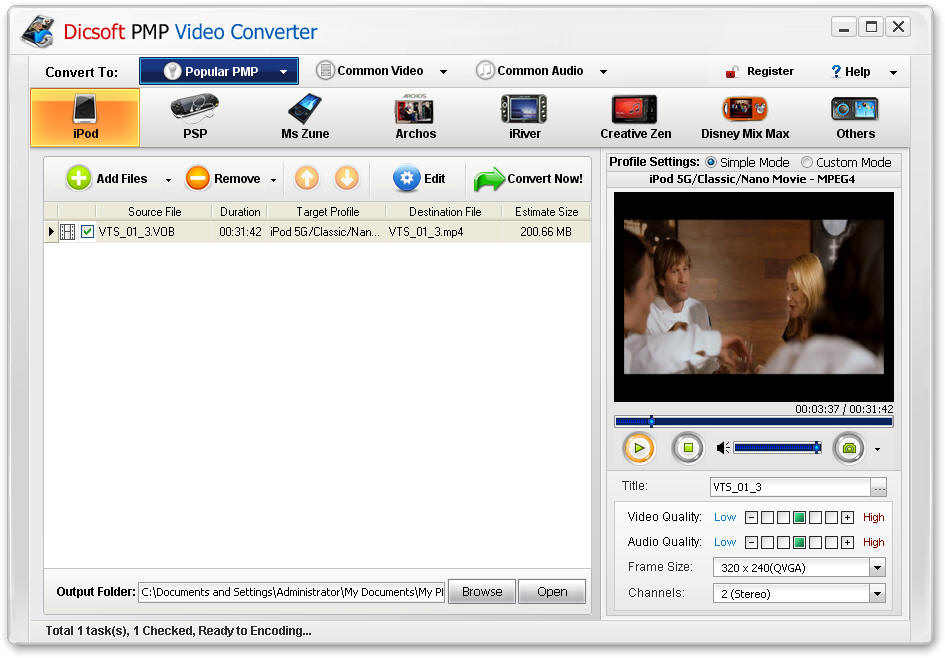The image size is (945, 658).
Task: Set Video Quality to the lowest box
Action: [x=767, y=517]
